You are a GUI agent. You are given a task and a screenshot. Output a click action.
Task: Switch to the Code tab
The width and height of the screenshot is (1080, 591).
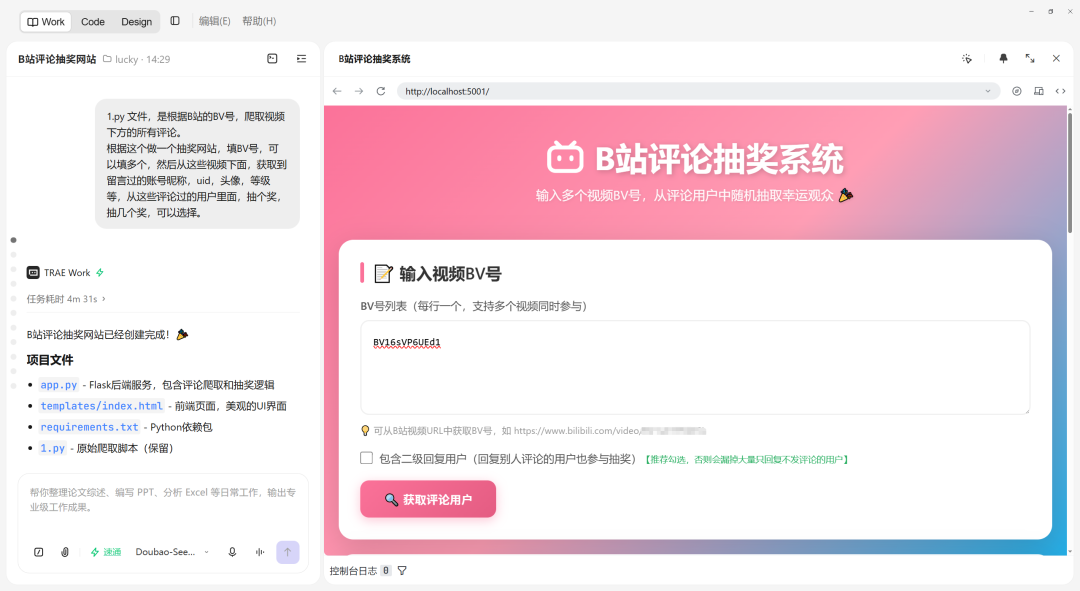93,21
